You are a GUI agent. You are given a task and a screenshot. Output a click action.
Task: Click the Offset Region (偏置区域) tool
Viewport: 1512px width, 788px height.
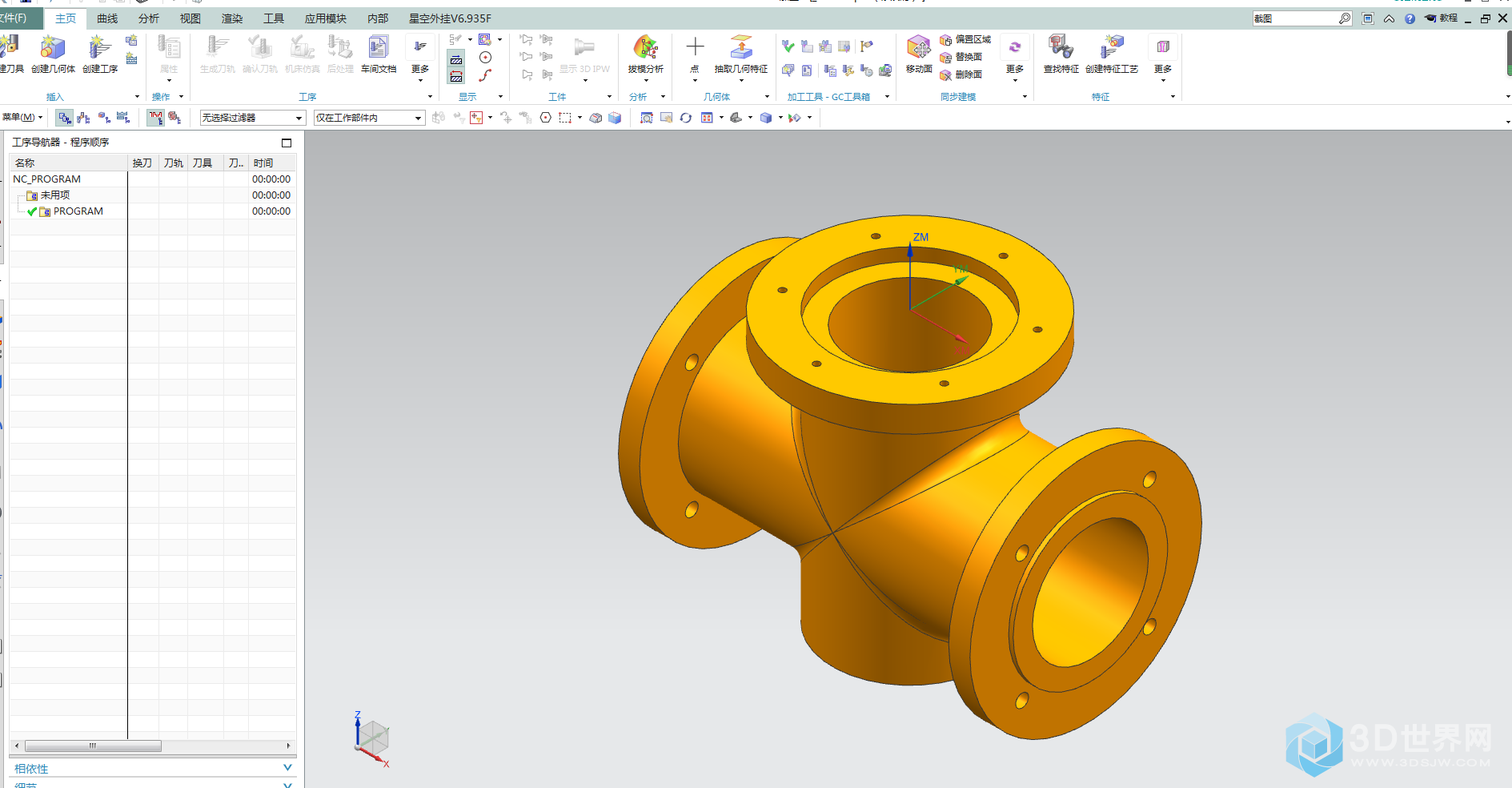coord(965,39)
